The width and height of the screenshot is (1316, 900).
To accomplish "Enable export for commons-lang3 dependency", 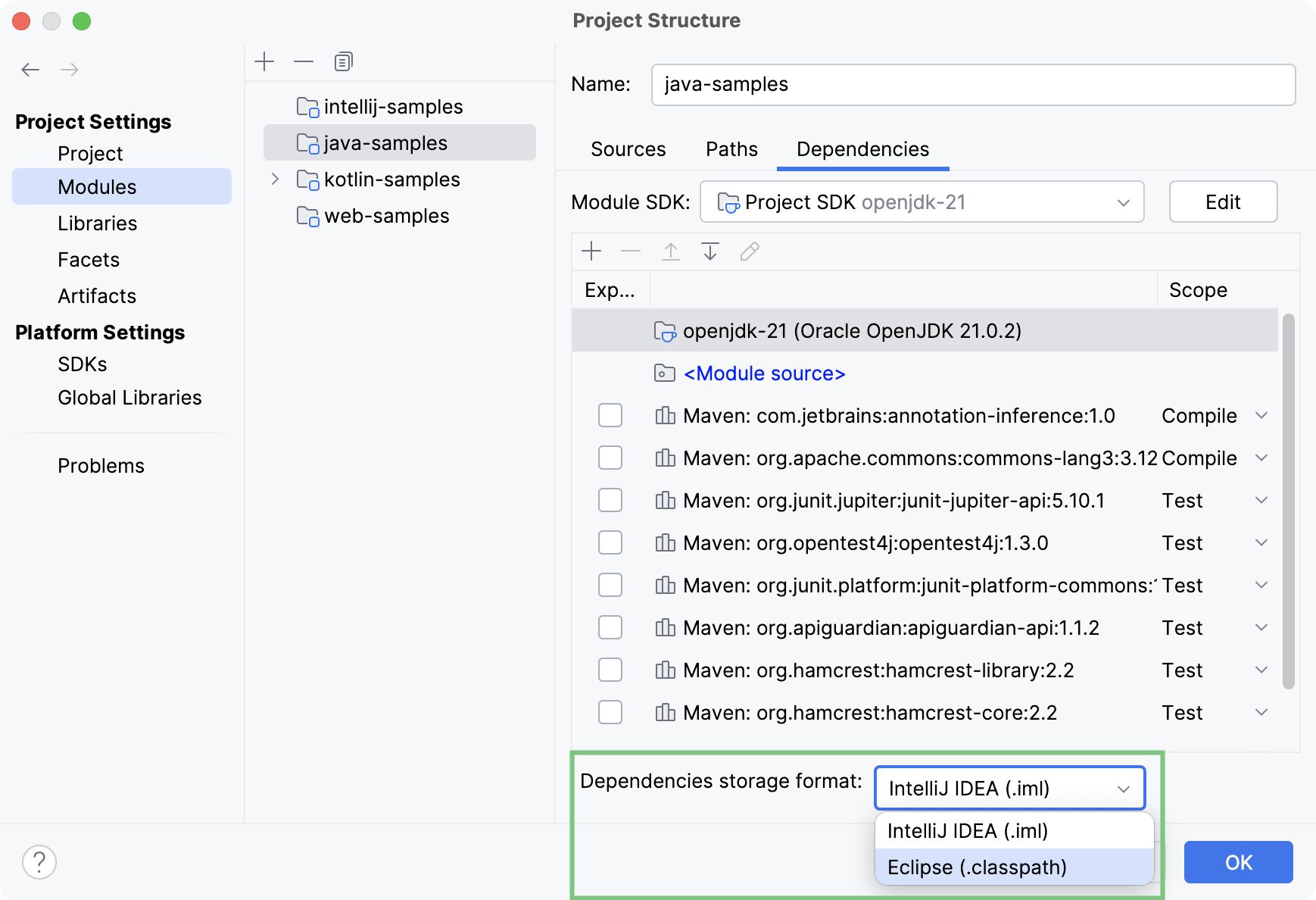I will (x=610, y=458).
